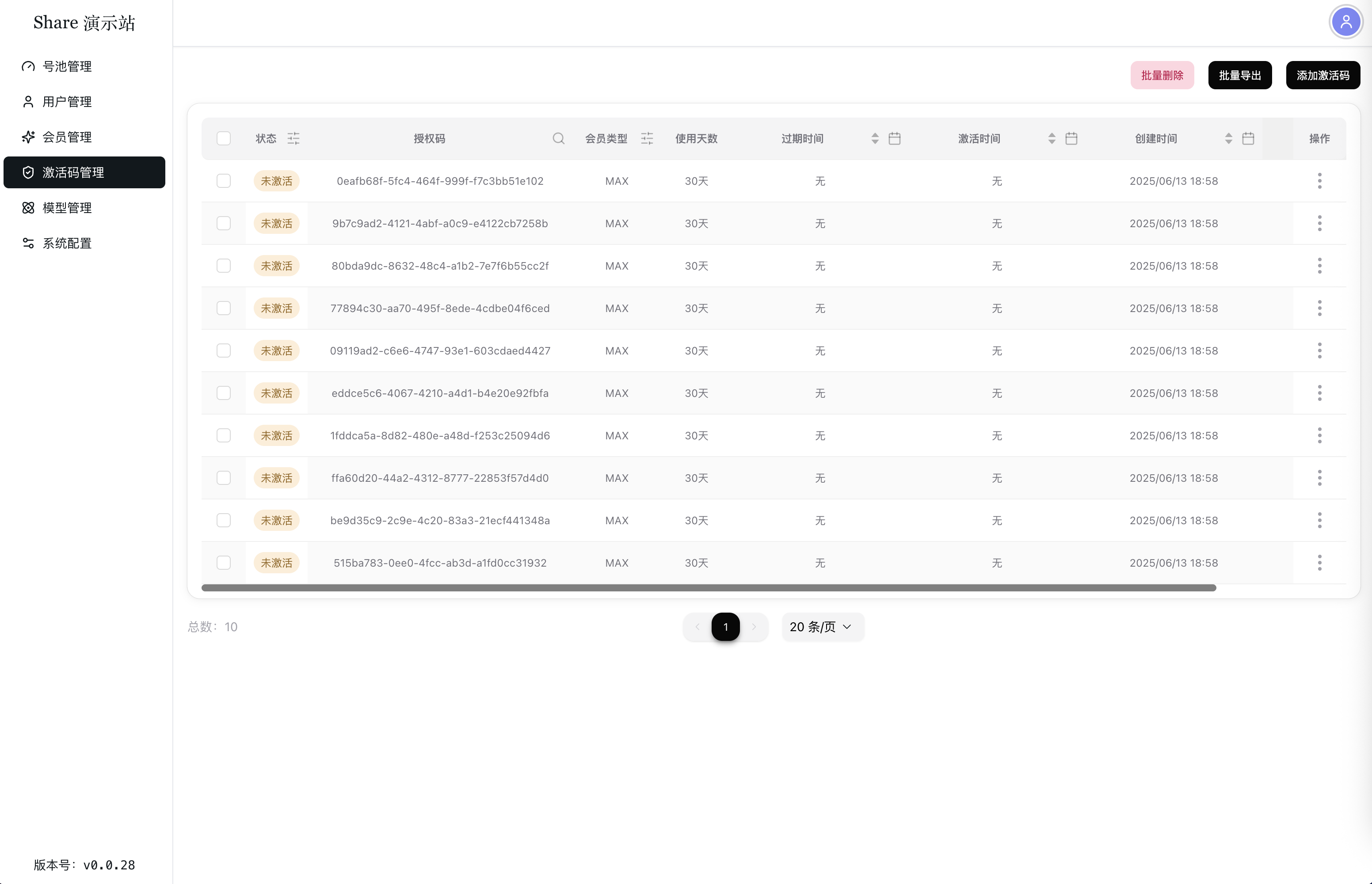This screenshot has width=1372, height=884.
Task: Check the row for code 0eafb68f
Action: click(x=224, y=181)
